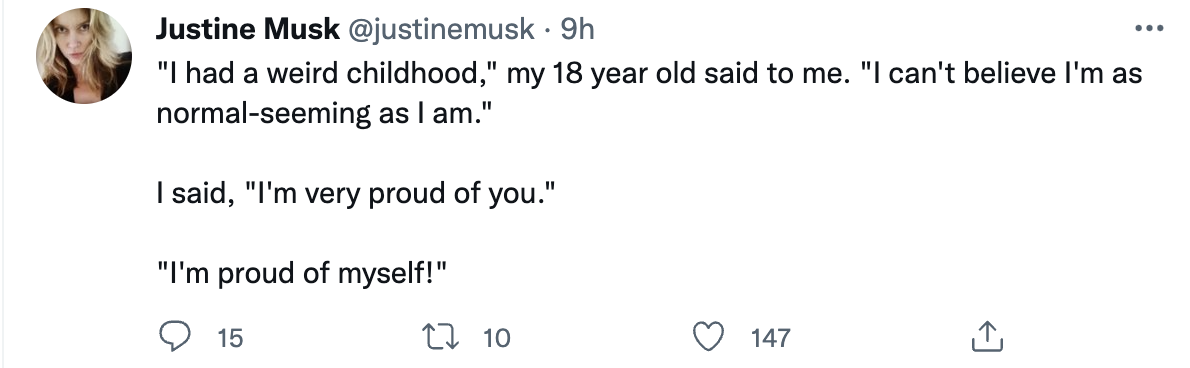Open the three-dot more options menu
Screen dimensions: 1190x368
[x=1149, y=29]
